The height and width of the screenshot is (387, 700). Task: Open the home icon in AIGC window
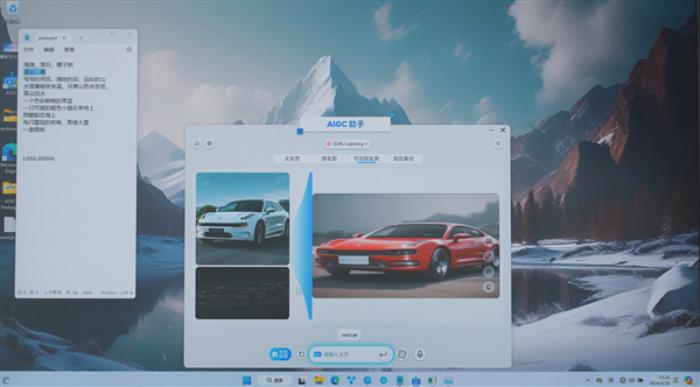[197, 143]
